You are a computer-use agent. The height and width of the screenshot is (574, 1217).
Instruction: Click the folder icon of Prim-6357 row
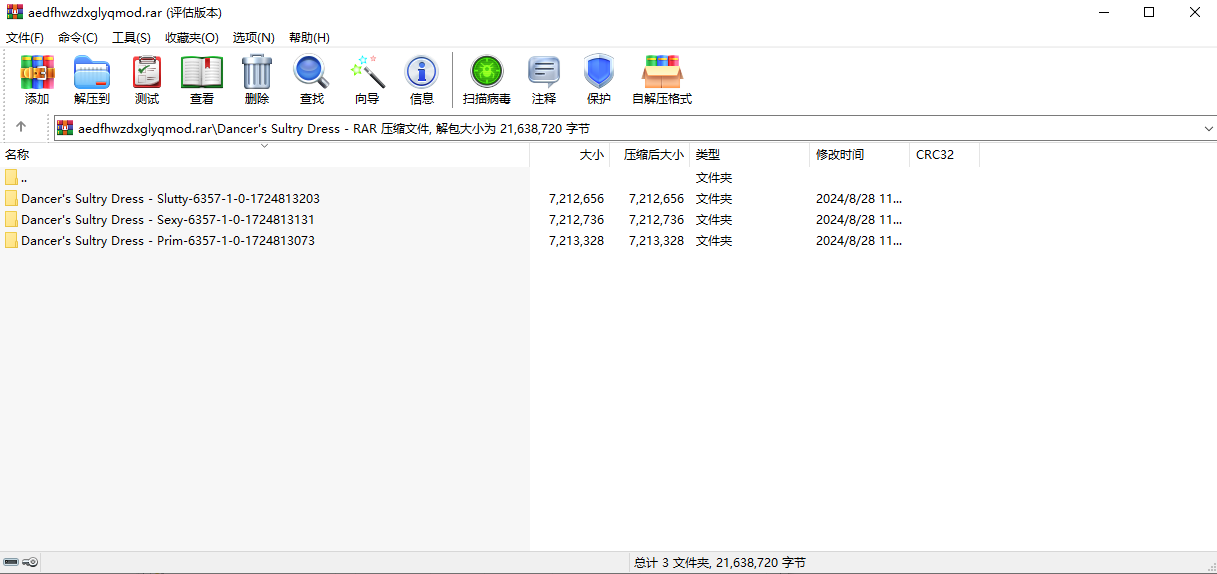tap(11, 241)
